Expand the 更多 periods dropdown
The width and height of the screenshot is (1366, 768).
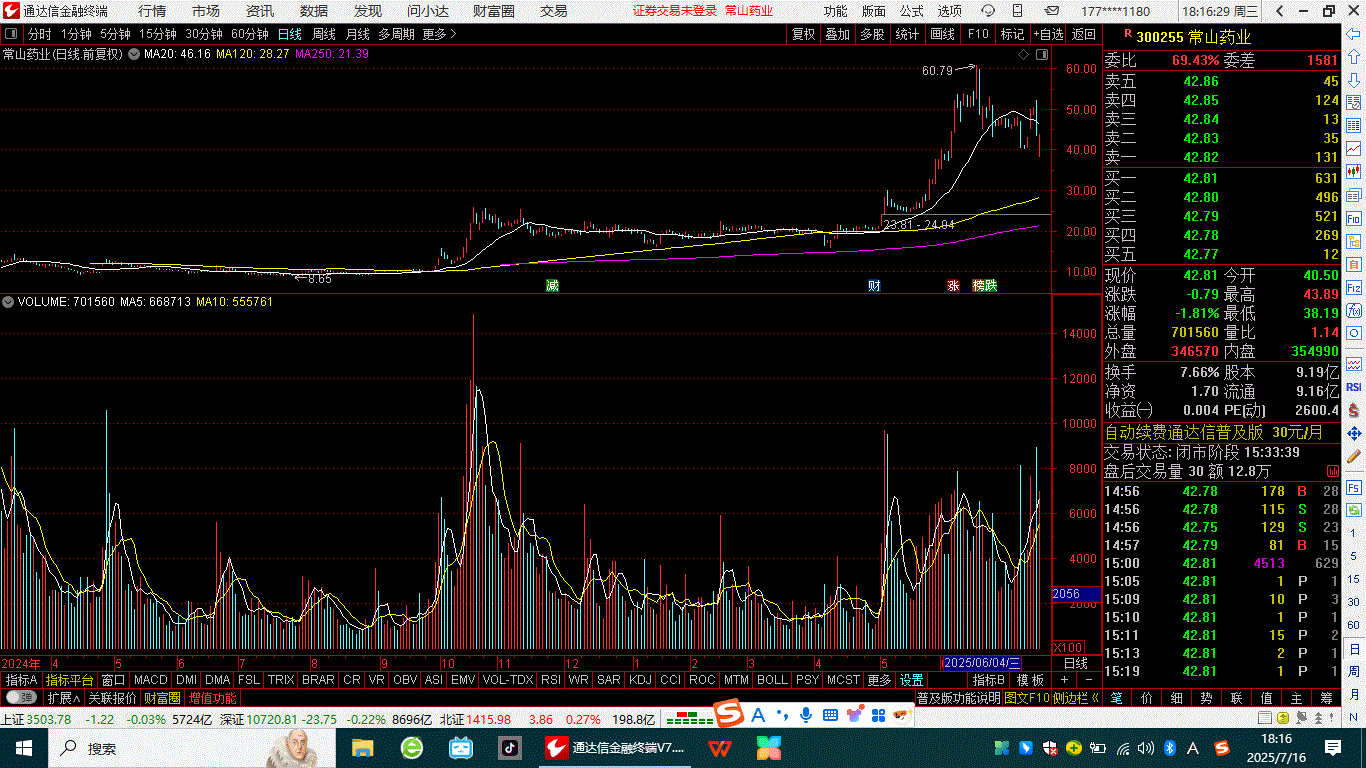coord(439,34)
